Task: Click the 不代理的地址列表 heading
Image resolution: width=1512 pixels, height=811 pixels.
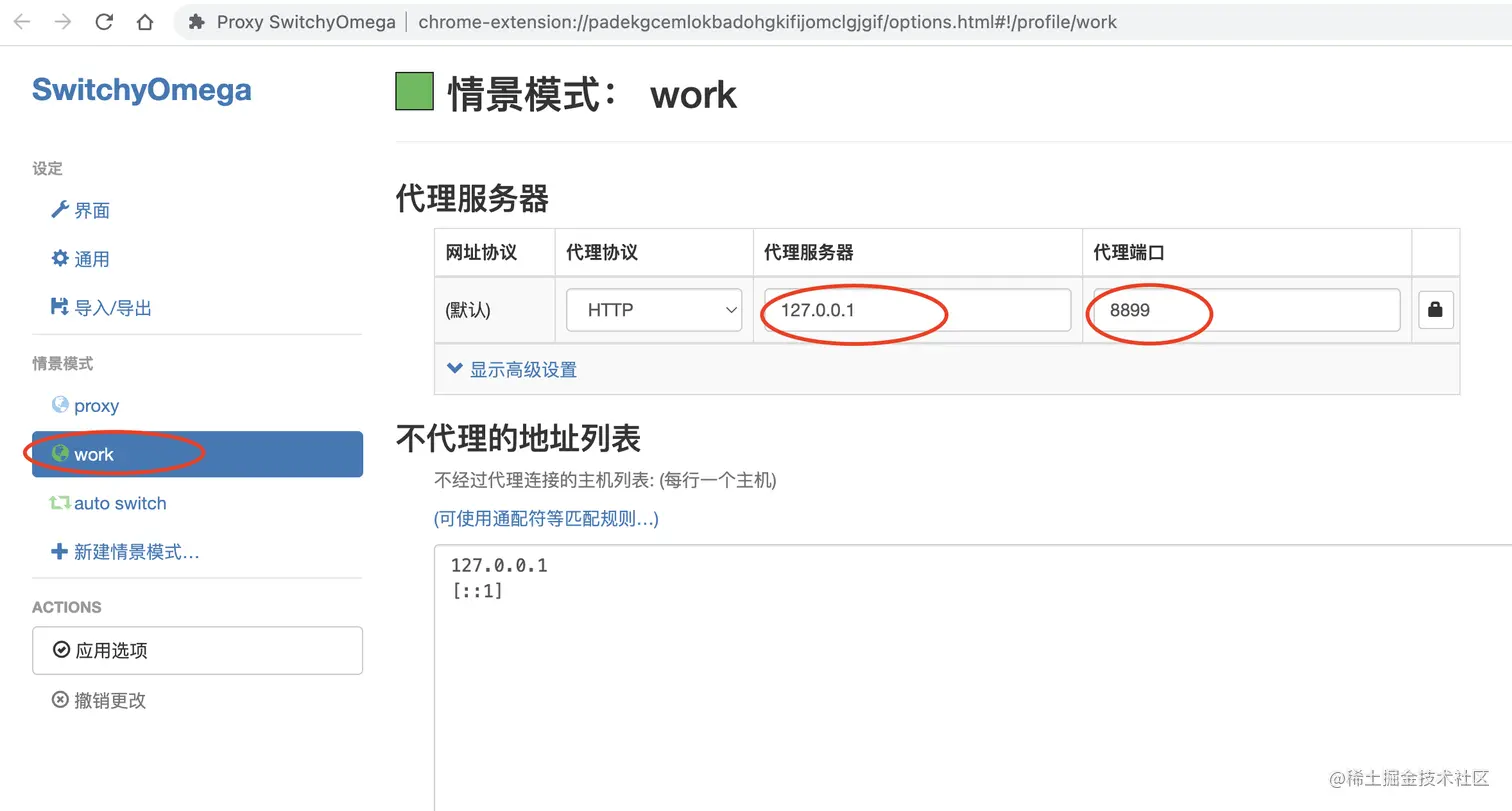Action: 518,437
